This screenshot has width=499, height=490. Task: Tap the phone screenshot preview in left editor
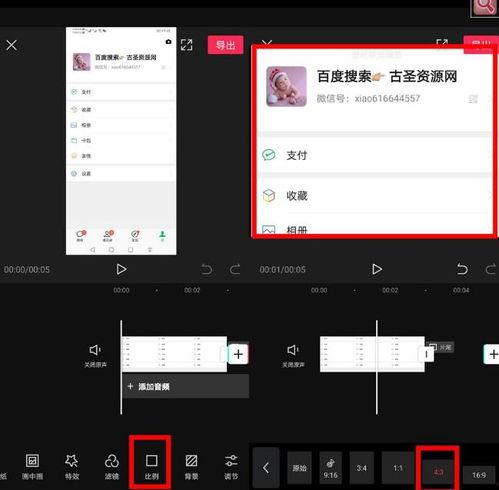tap(121, 141)
